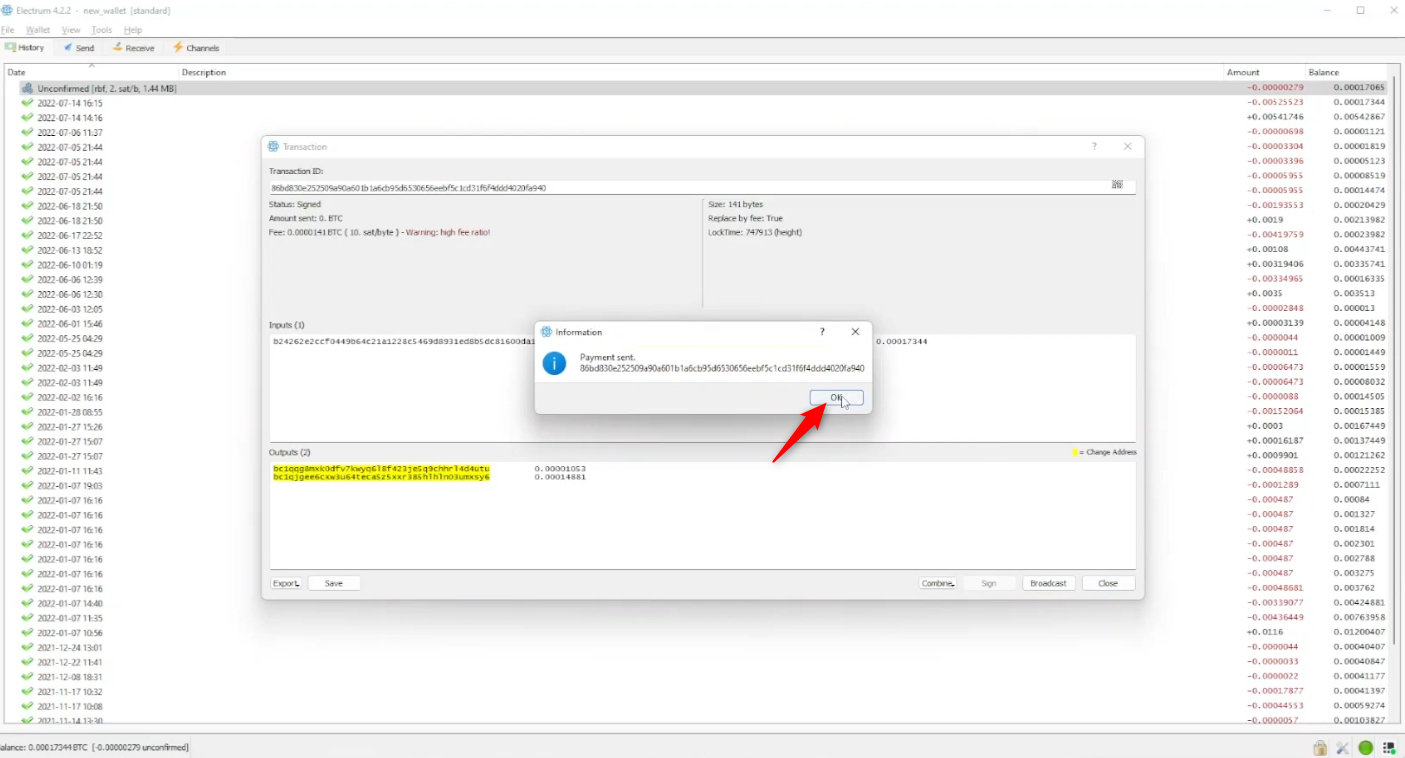
Task: Click the Unconfirmed transaction status icon
Action: pyautogui.click(x=27, y=88)
